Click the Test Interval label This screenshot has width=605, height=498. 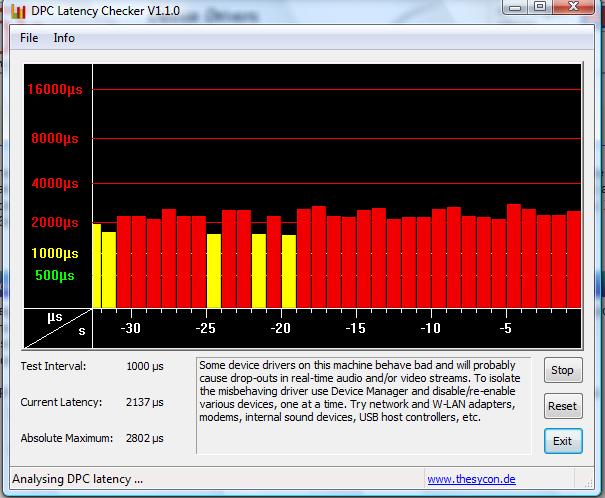point(53,366)
